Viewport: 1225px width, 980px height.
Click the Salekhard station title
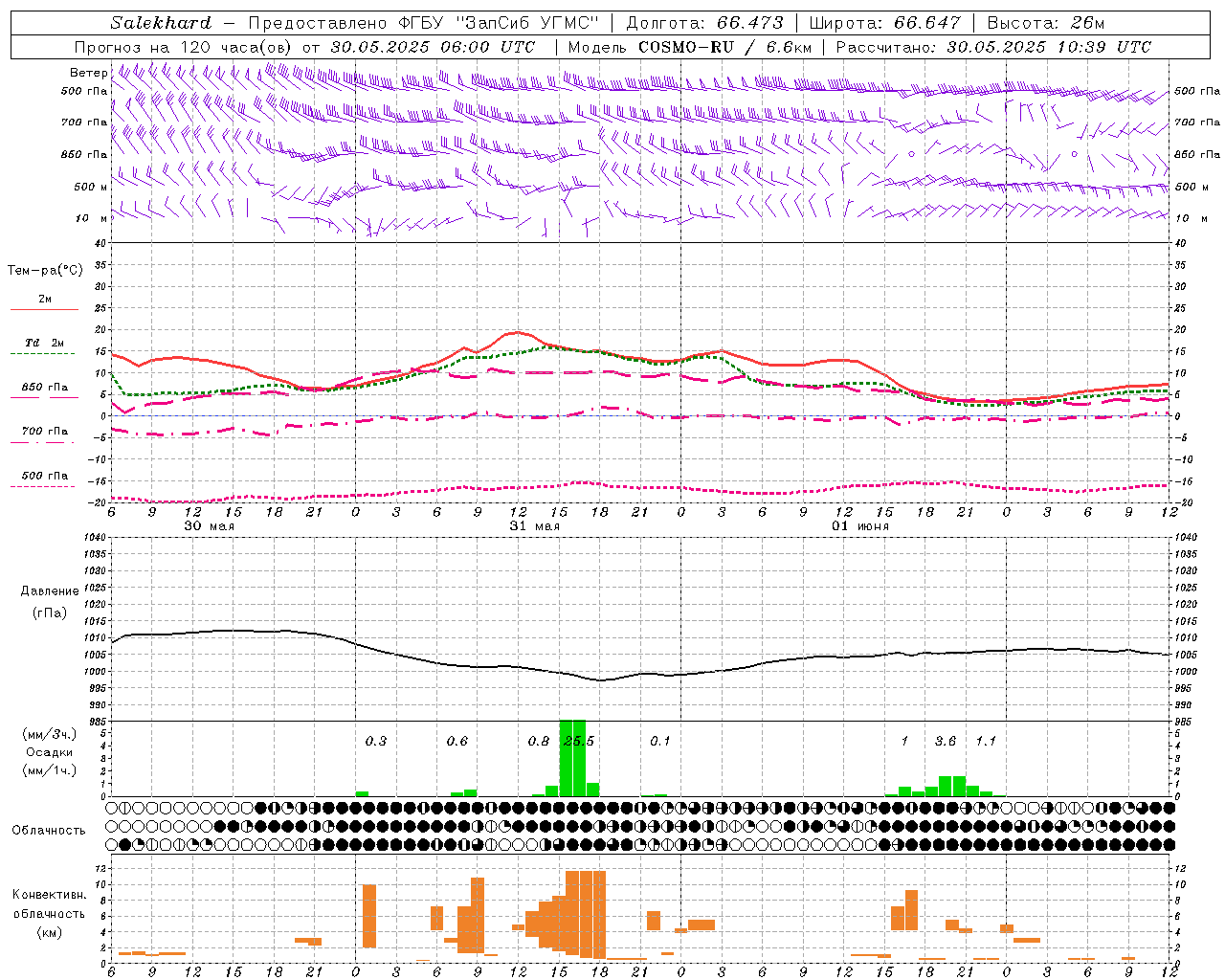160,23
